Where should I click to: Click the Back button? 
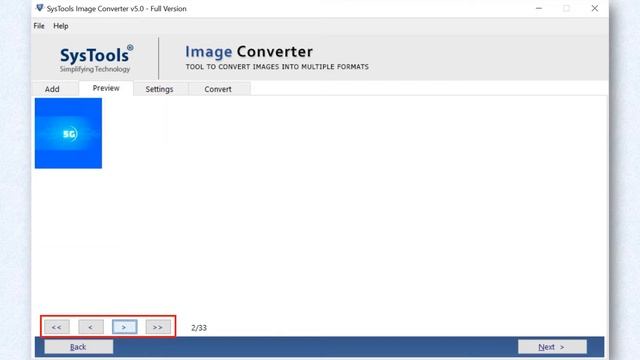[78, 347]
